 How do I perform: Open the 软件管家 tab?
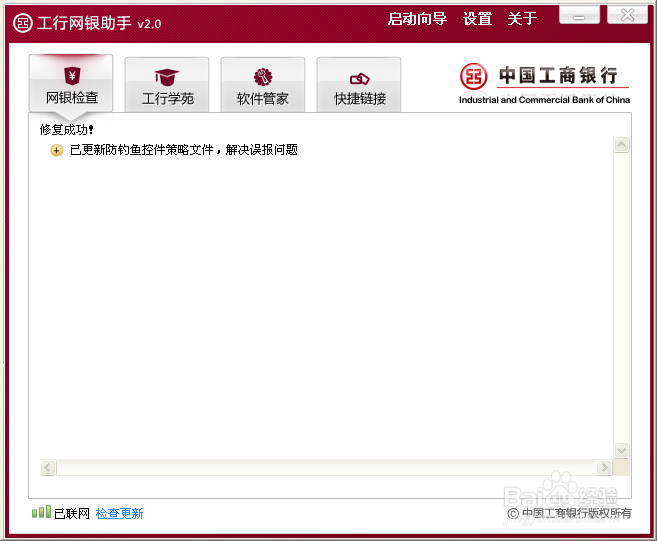[263, 85]
